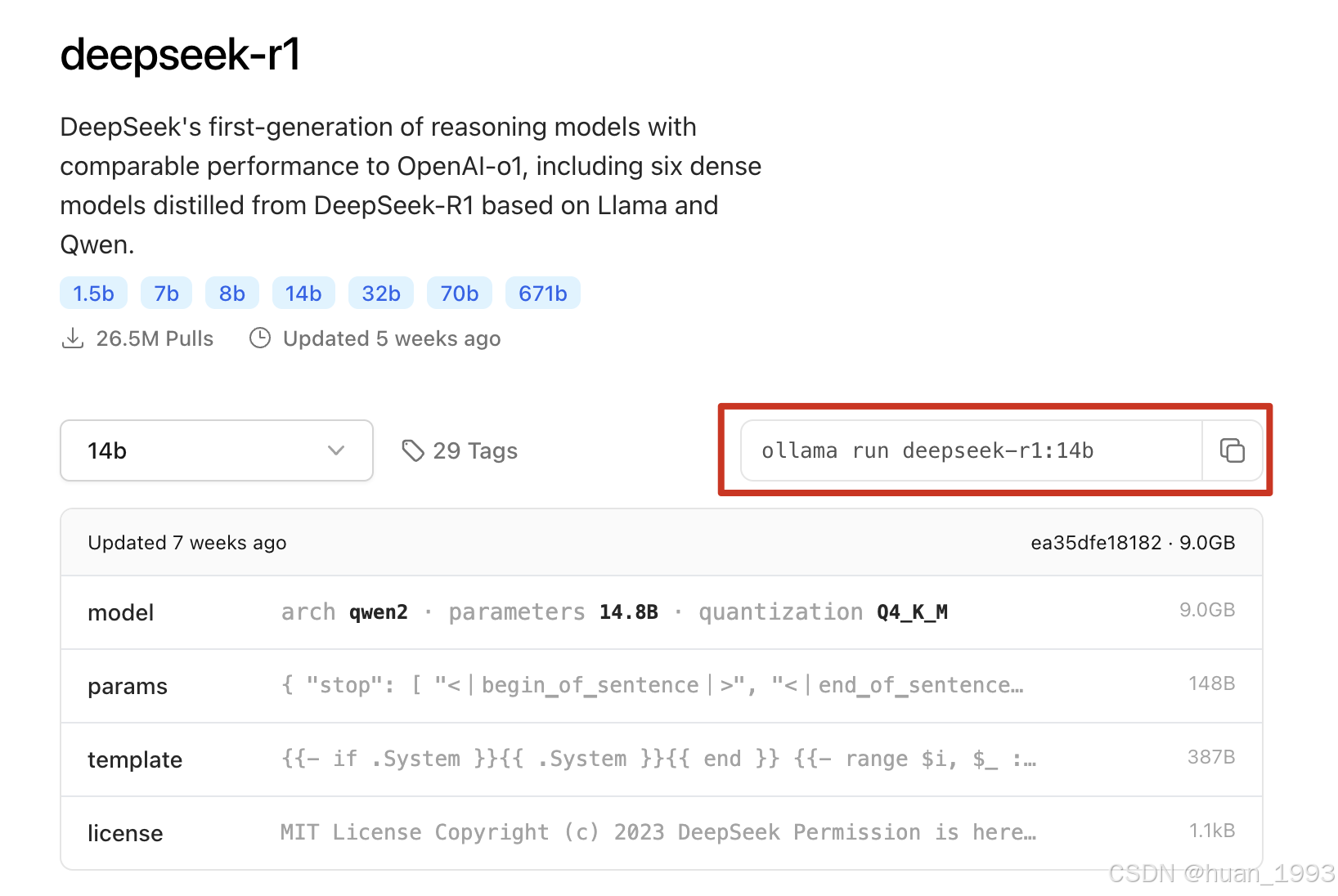Viewport: 1338px width, 896px height.
Task: Select the 14b tag badge
Action: click(303, 293)
